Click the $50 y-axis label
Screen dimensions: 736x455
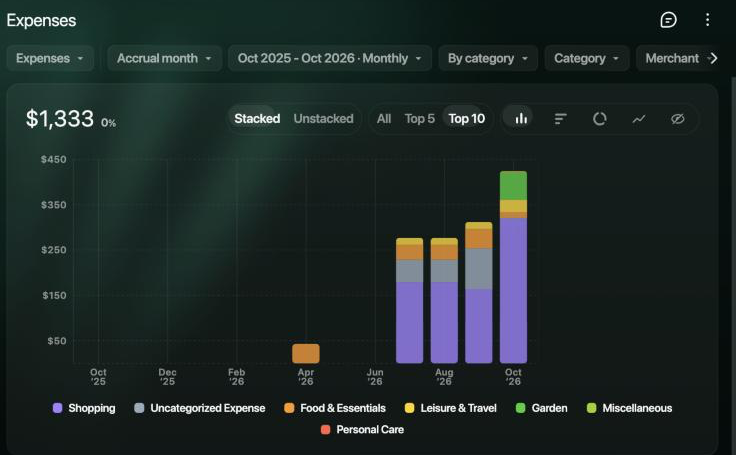56,340
